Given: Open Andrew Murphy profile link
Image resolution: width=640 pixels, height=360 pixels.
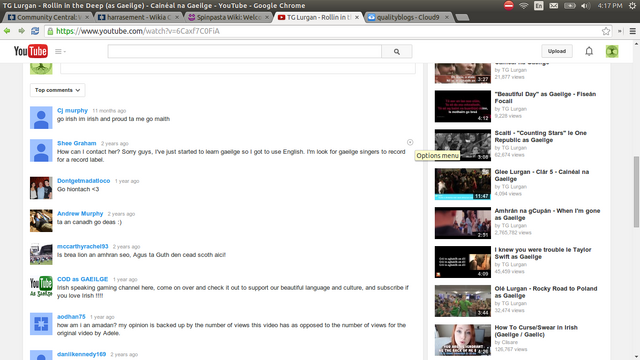Looking at the screenshot, I should click(80, 213).
